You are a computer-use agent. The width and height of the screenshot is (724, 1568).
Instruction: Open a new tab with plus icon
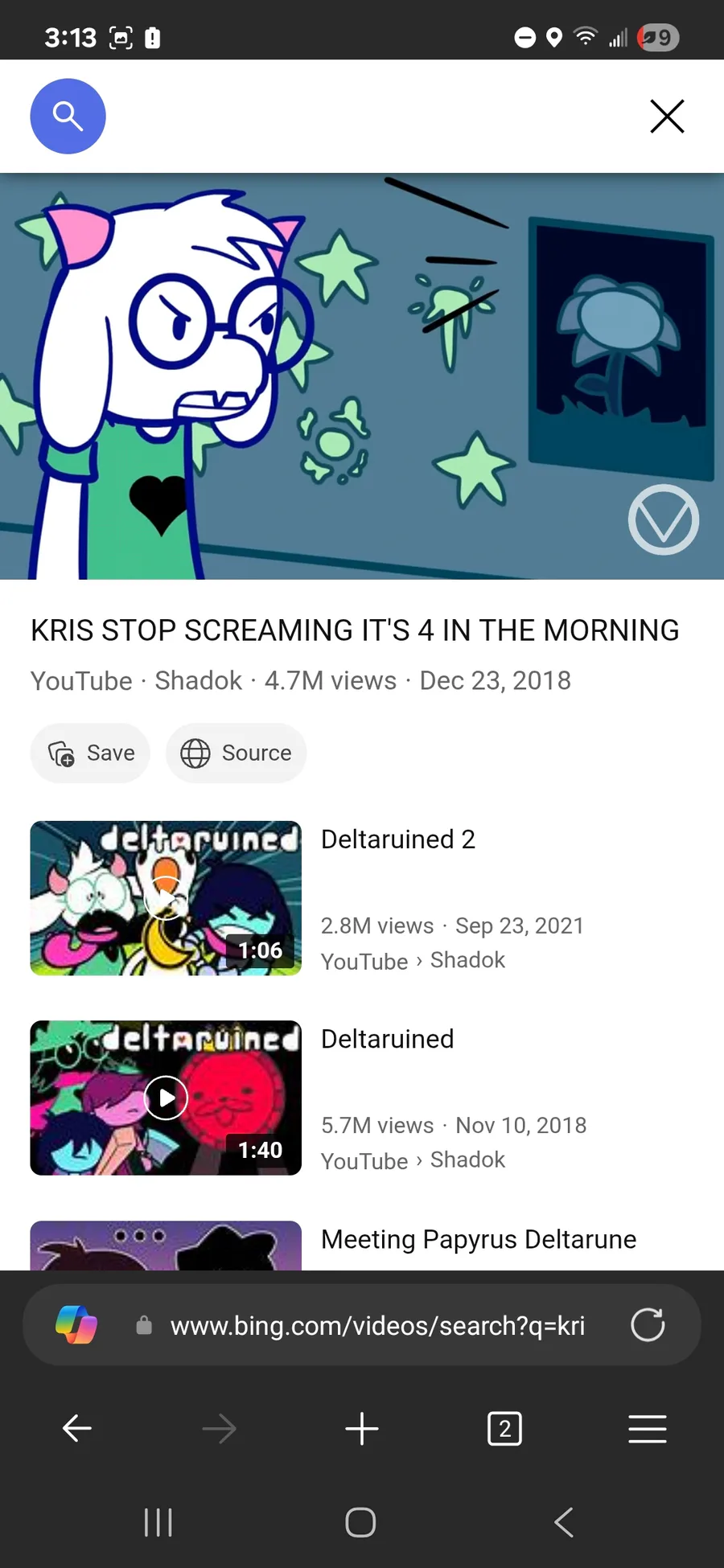tap(362, 1429)
